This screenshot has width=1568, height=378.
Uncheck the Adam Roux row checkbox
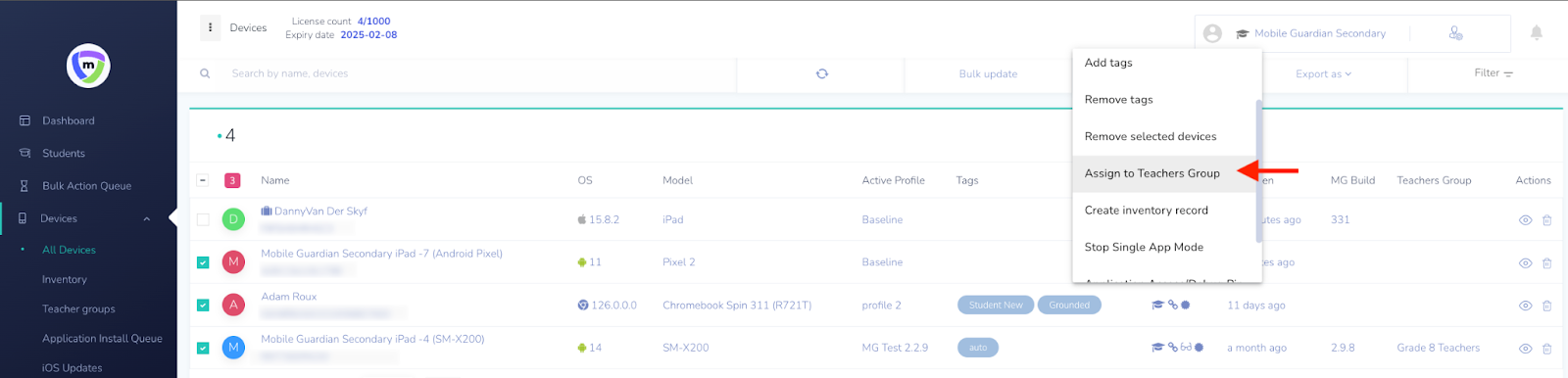coord(203,305)
